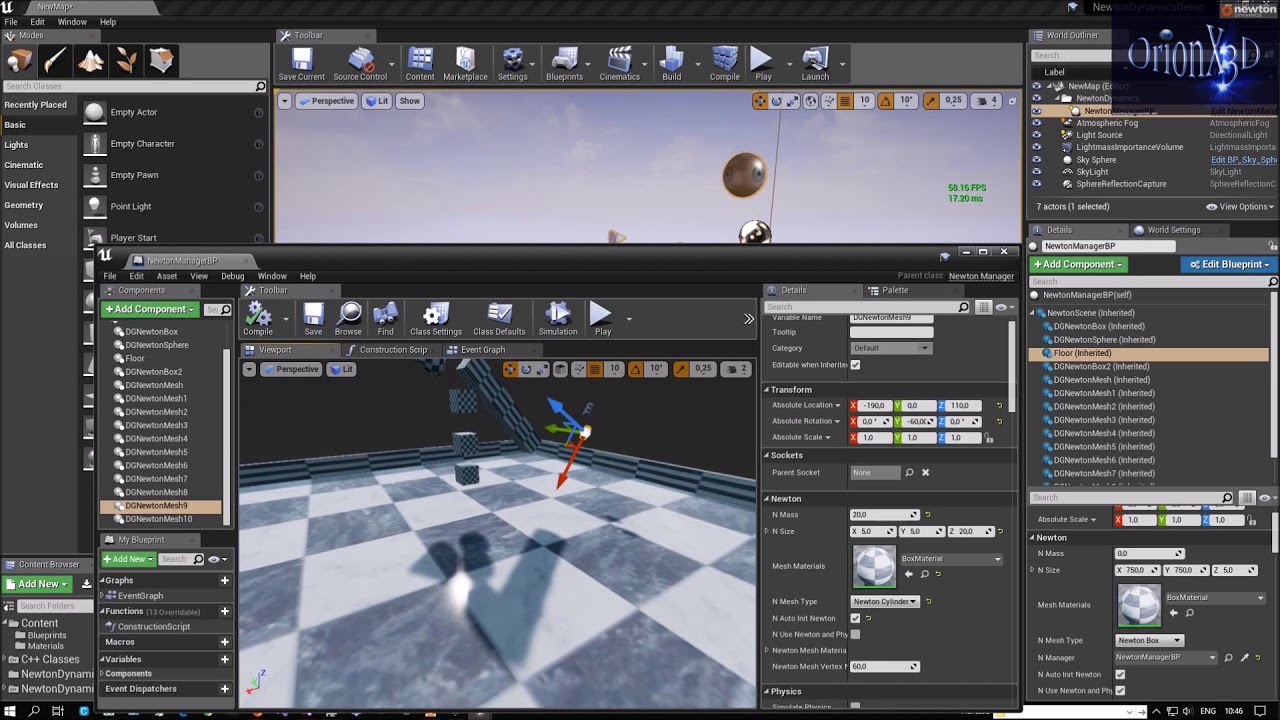The width and height of the screenshot is (1280, 720).
Task: Select the Geometry Editing mode icon
Action: click(161, 61)
